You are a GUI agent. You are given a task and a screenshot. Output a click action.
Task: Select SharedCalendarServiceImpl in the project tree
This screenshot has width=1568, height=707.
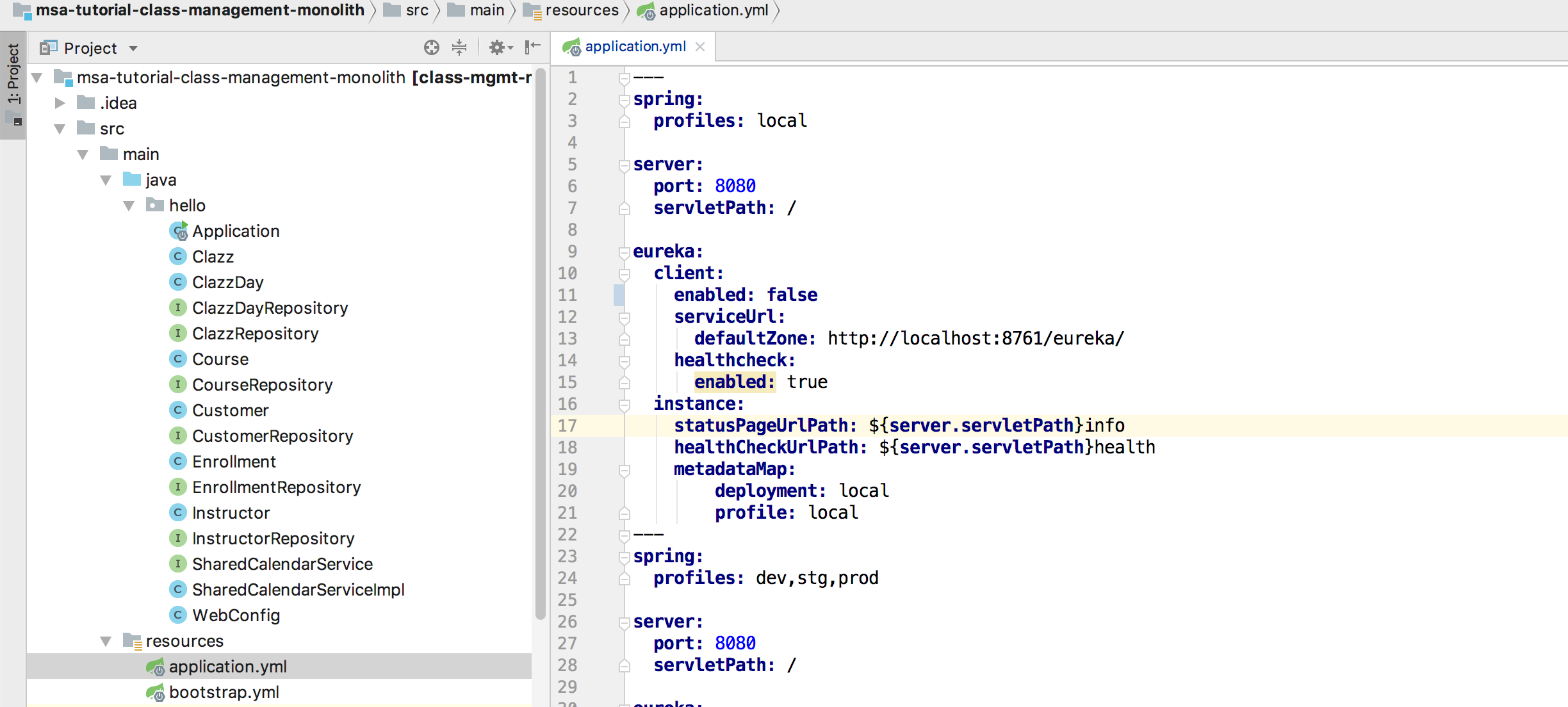[x=298, y=590]
